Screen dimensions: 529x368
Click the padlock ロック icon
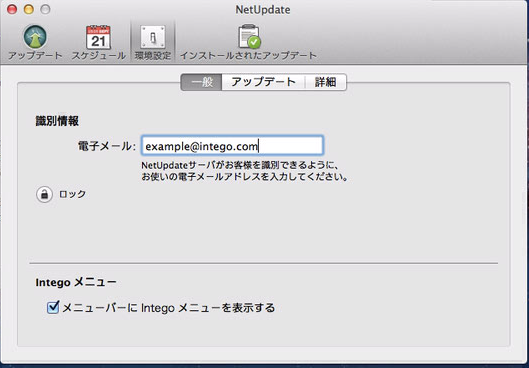44,195
